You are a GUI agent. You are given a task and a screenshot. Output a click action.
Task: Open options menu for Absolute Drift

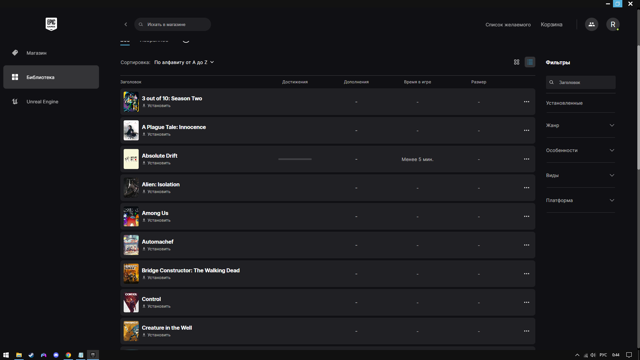coord(527,159)
